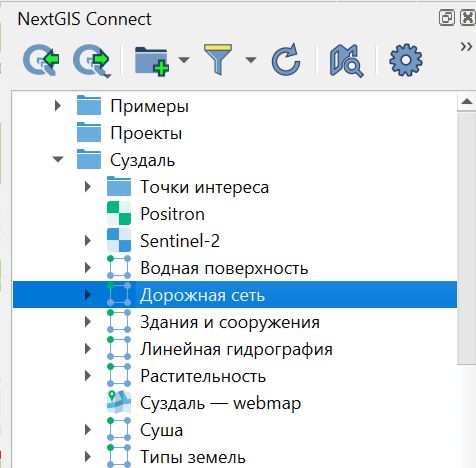Select the Дорожная сеть layer name
This screenshot has height=468, width=476.
[202, 295]
